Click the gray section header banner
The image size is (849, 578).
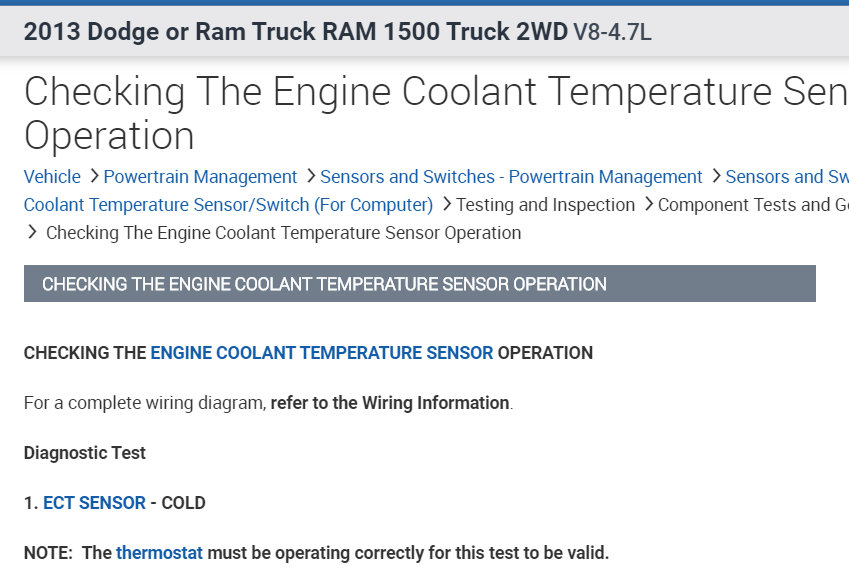point(419,284)
